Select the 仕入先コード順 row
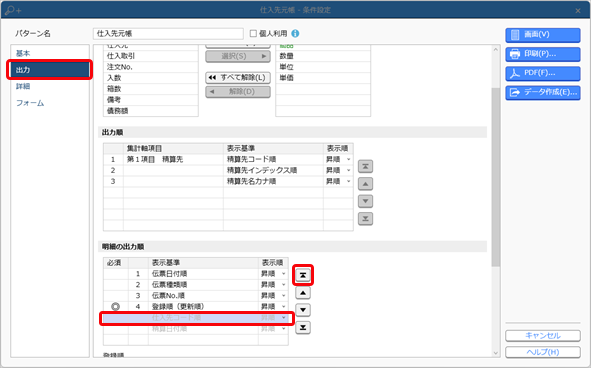 pos(196,318)
